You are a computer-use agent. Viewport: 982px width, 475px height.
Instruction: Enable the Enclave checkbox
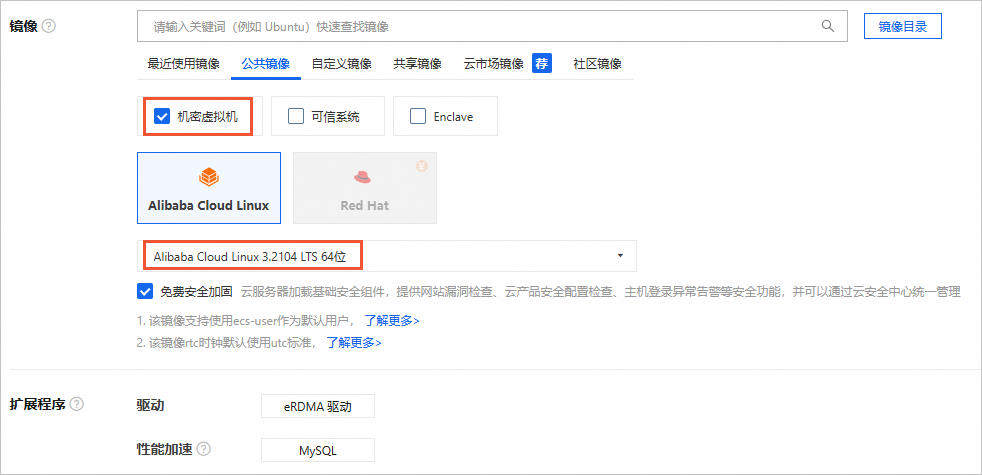point(418,117)
